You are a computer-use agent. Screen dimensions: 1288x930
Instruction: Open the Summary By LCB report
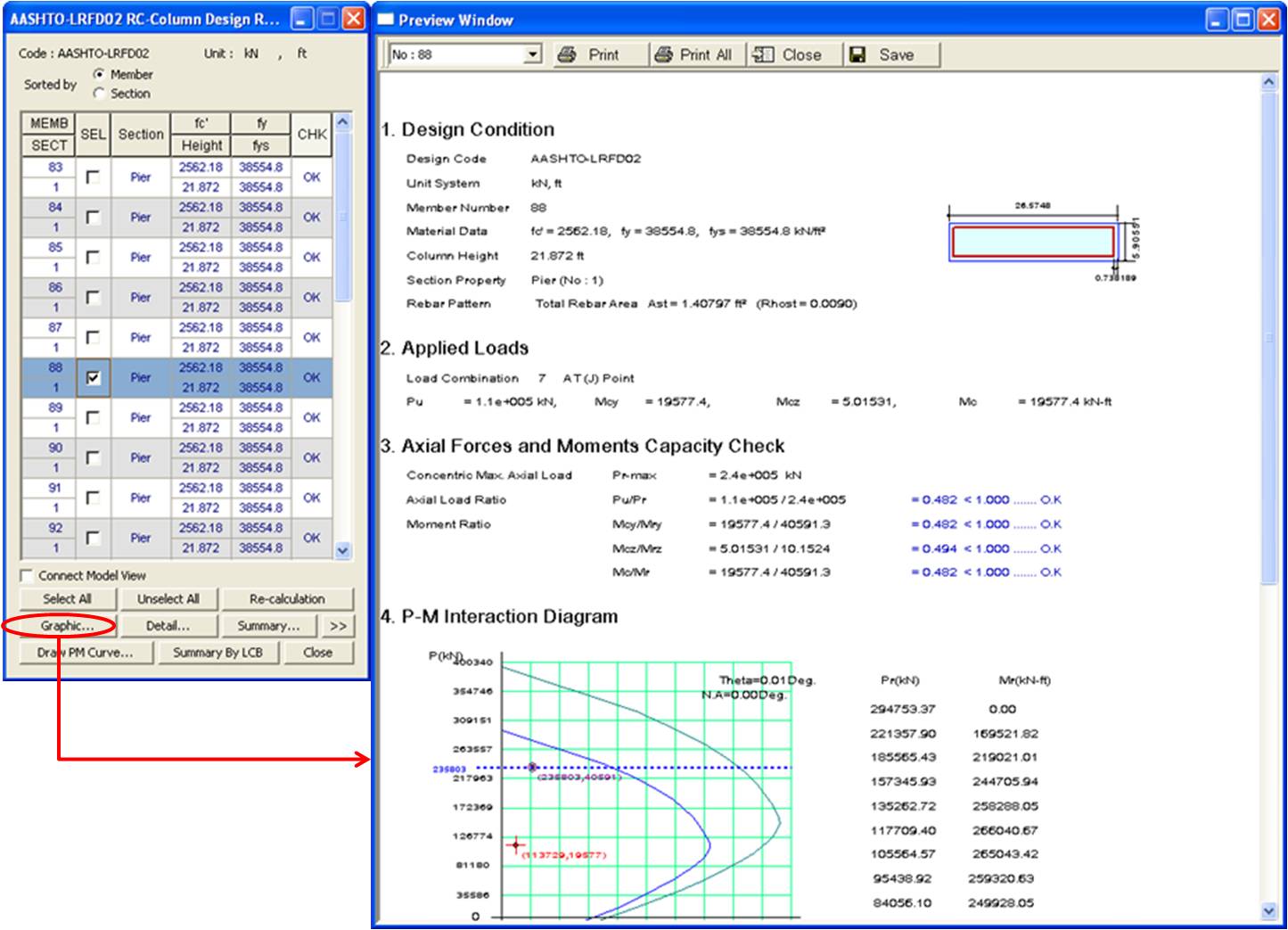[x=217, y=653]
